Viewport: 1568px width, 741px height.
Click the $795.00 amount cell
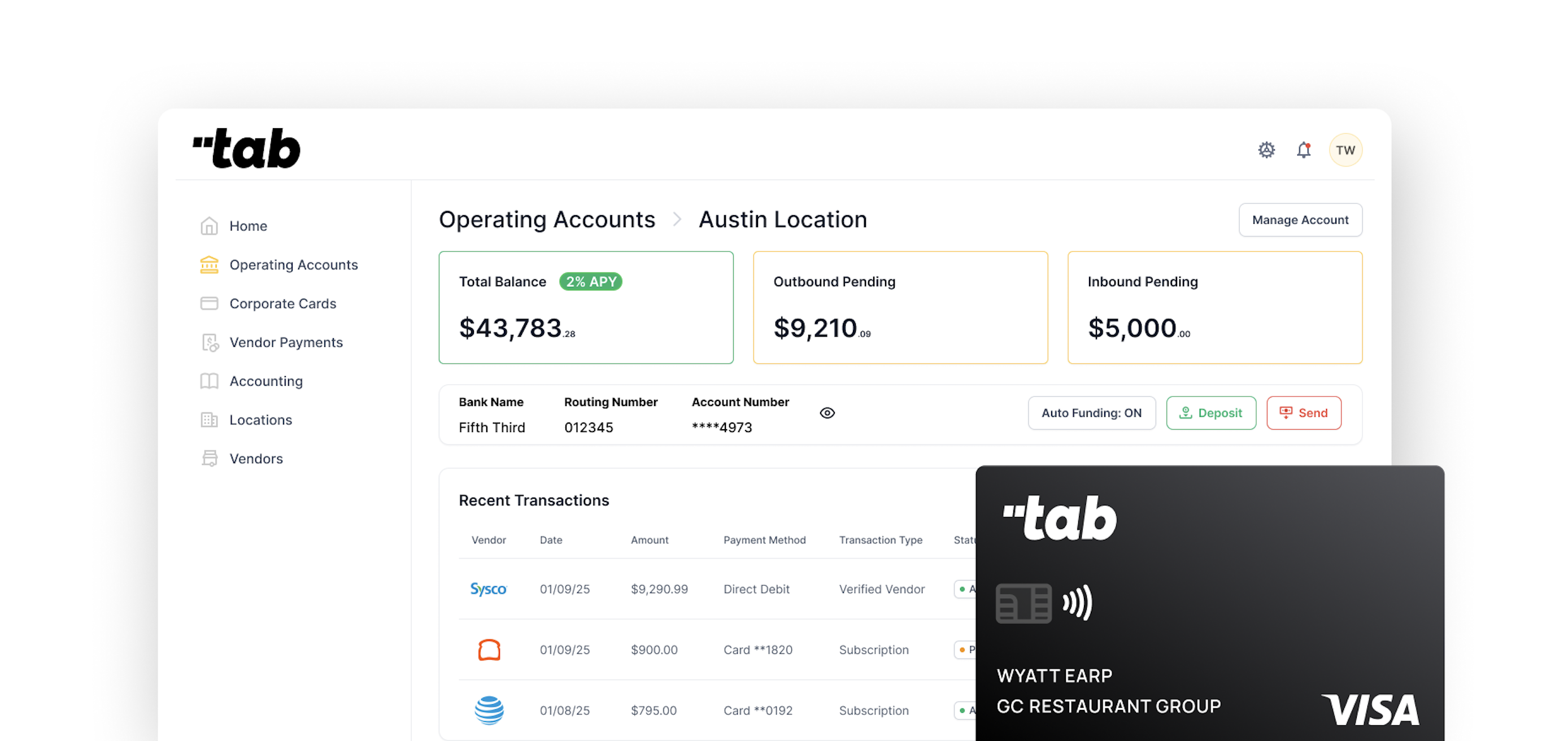click(x=654, y=711)
